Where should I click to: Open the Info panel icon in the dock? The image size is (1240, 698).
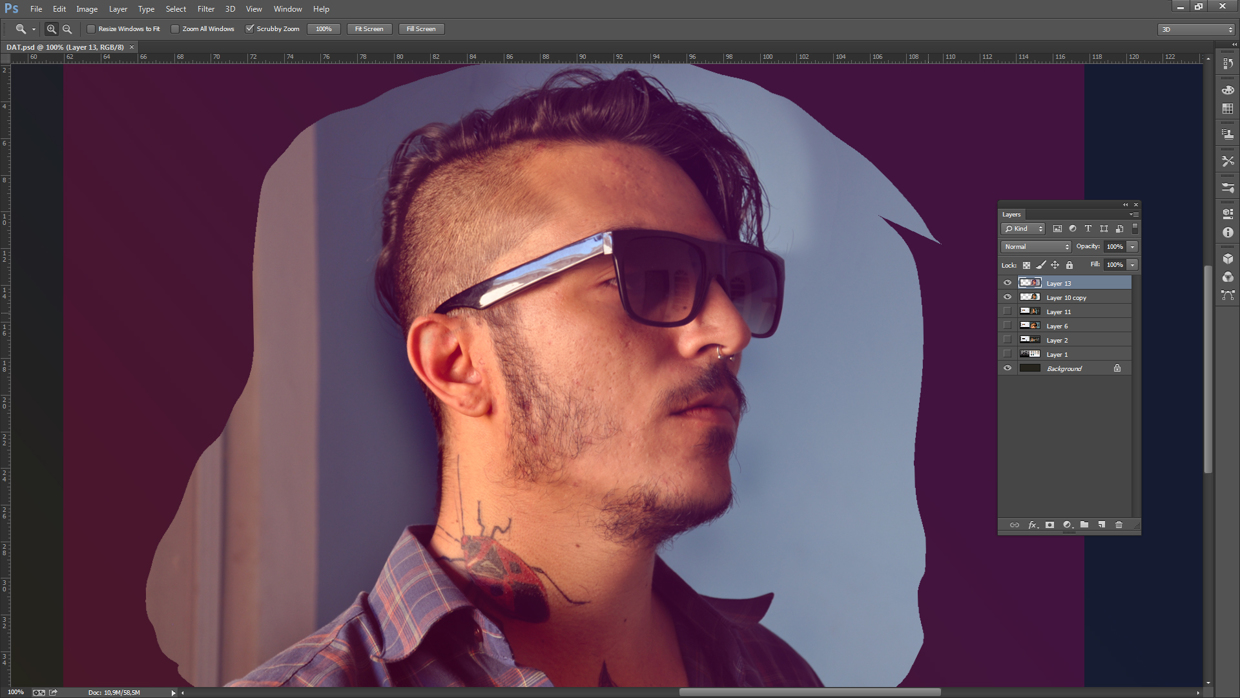pyautogui.click(x=1228, y=231)
